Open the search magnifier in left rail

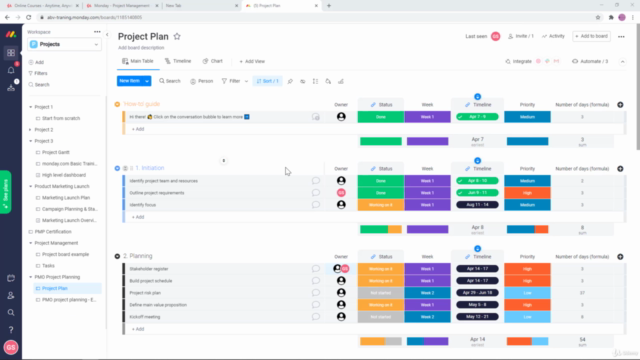(11, 313)
